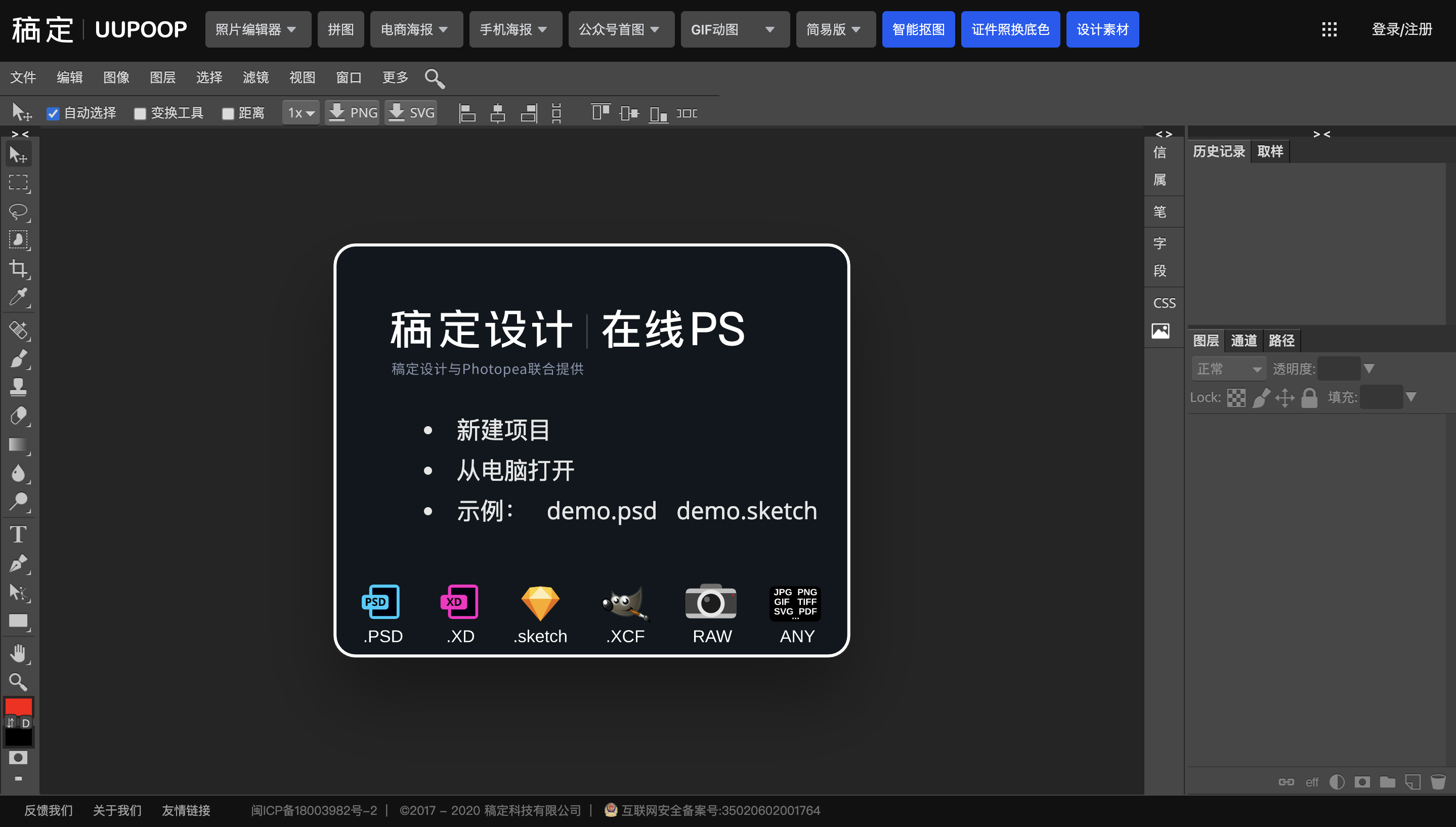Choose the Path Selection tool

(18, 592)
